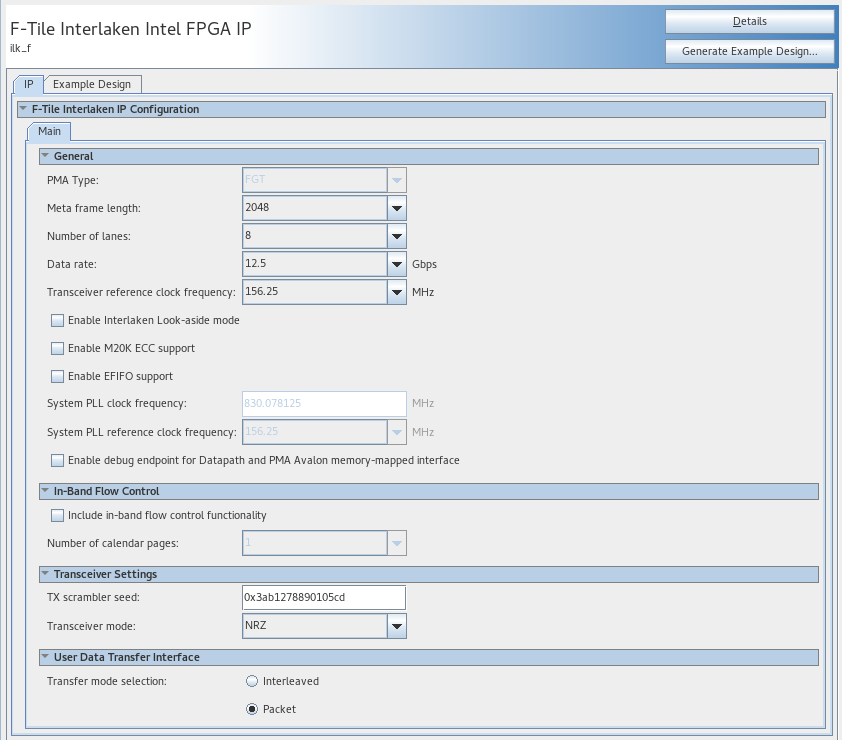The width and height of the screenshot is (842, 740).
Task: Click the 'Number of lanes:' label
Action: pos(89,236)
